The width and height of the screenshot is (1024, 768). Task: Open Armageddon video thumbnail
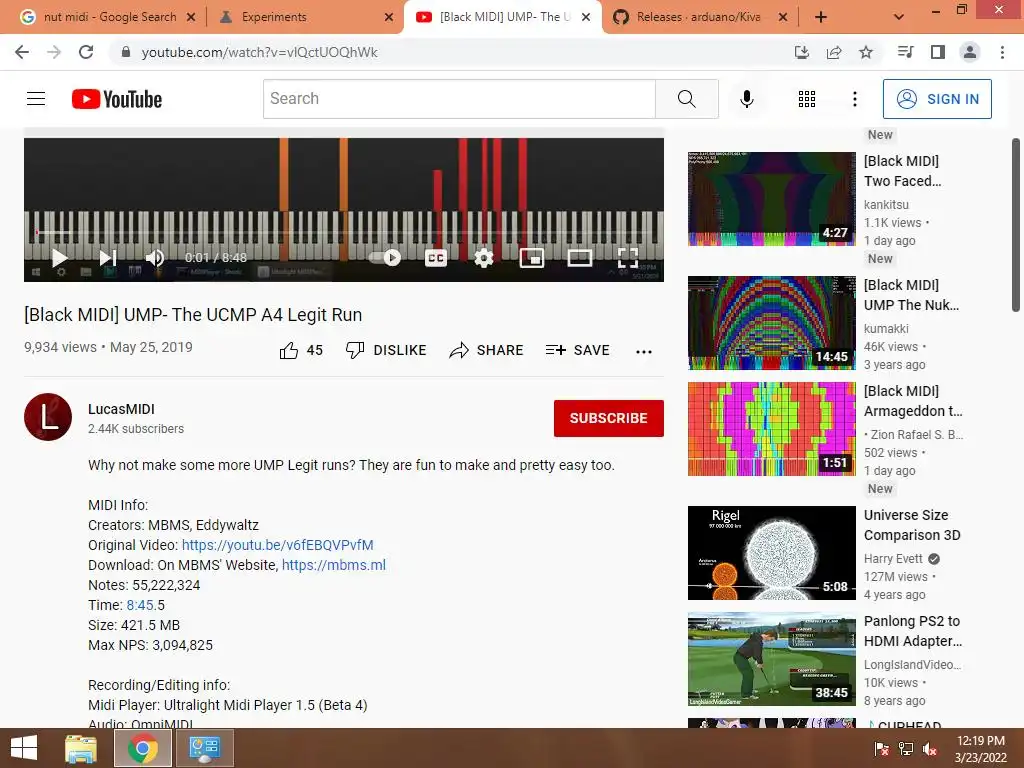[771, 428]
